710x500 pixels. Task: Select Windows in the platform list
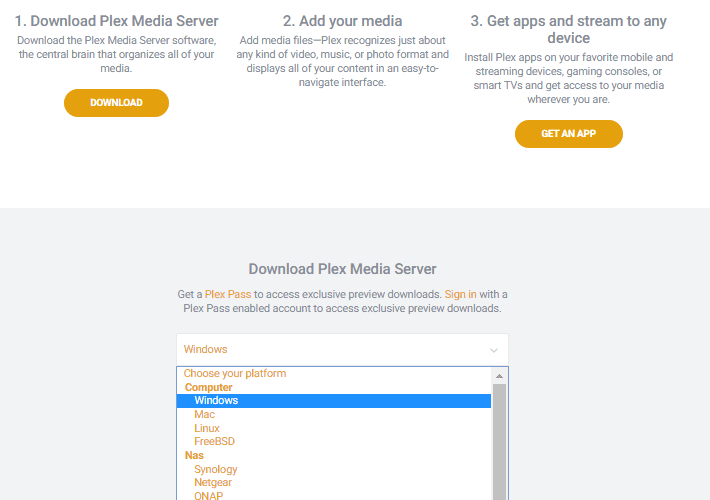[334, 400]
